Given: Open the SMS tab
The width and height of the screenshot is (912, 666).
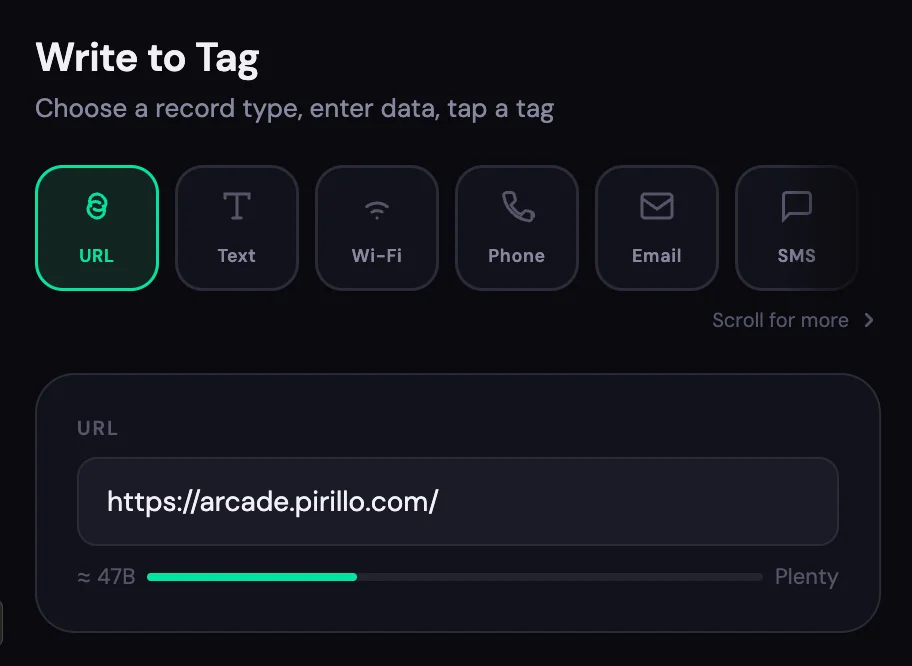Looking at the screenshot, I should 796,228.
